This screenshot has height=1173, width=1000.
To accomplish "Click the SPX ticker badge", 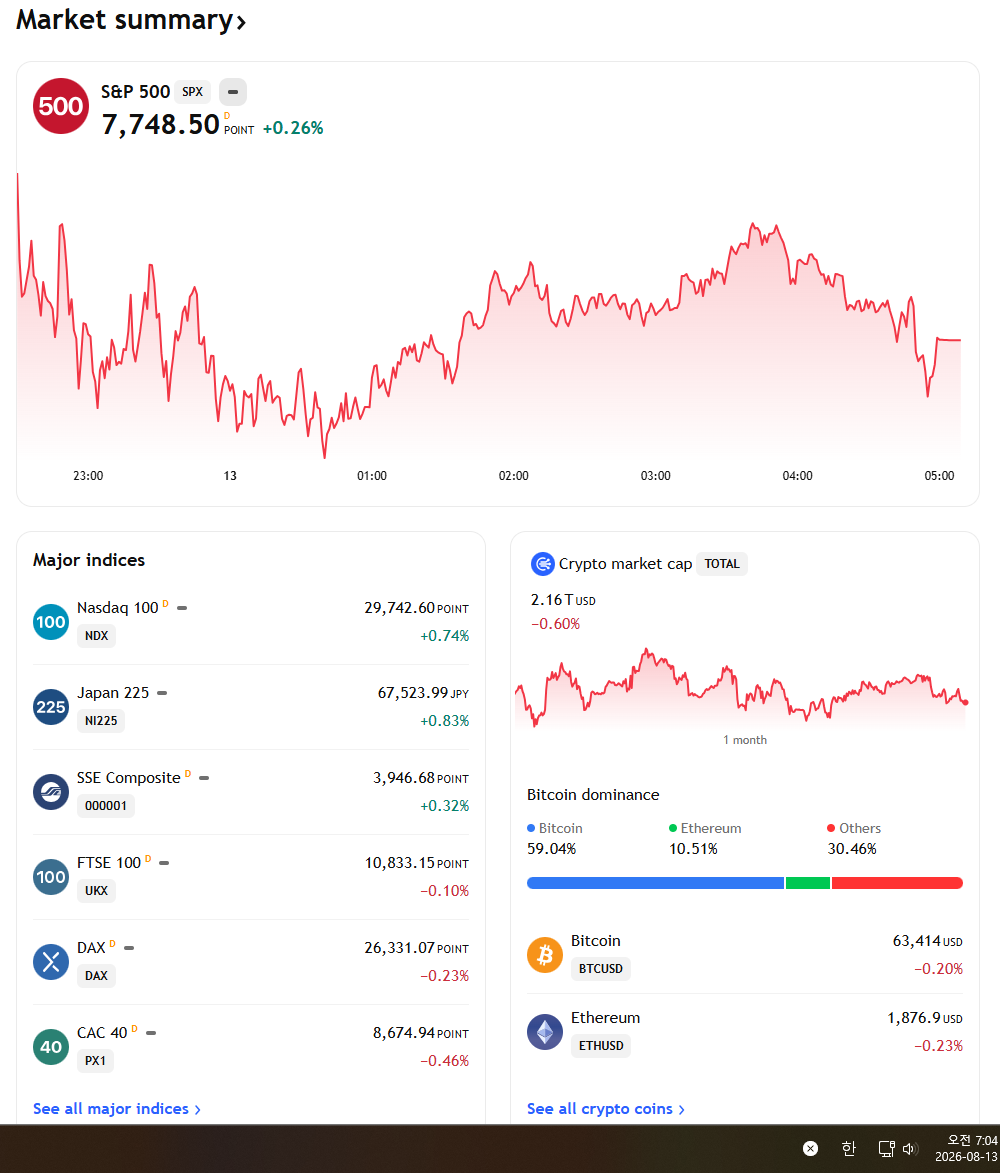I will [192, 92].
